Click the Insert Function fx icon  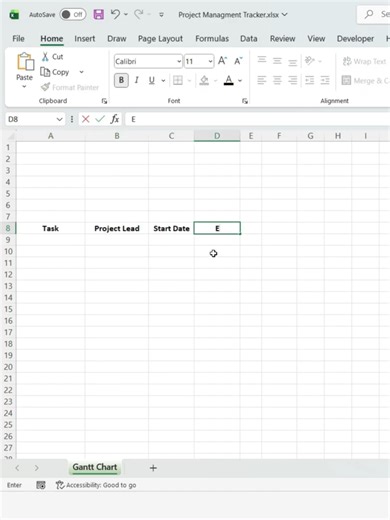click(x=115, y=119)
